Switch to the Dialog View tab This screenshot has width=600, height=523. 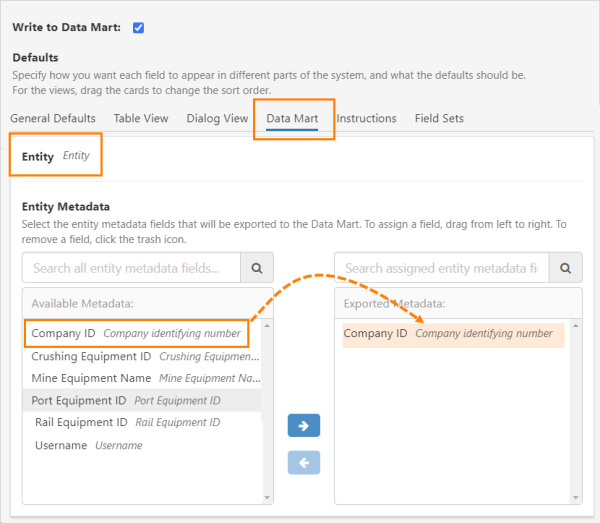217,118
